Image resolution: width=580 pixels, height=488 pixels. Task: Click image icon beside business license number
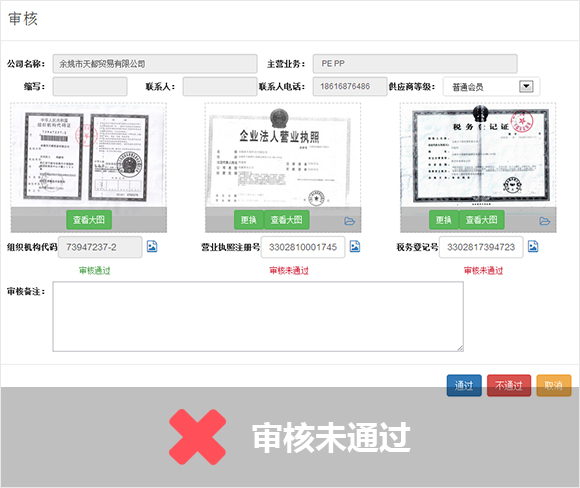point(355,246)
